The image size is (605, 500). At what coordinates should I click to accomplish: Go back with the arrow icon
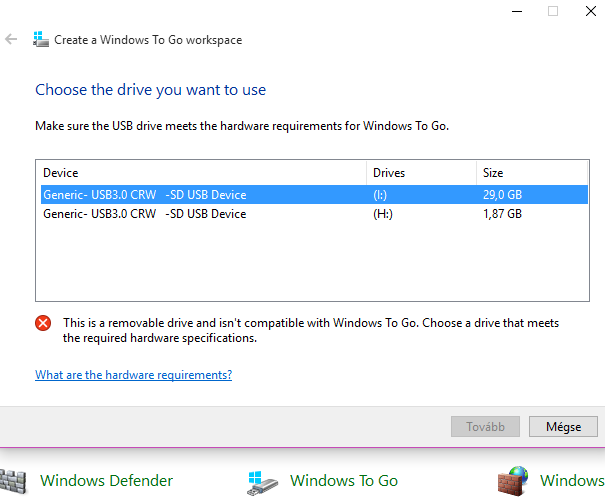pyautogui.click(x=11, y=39)
